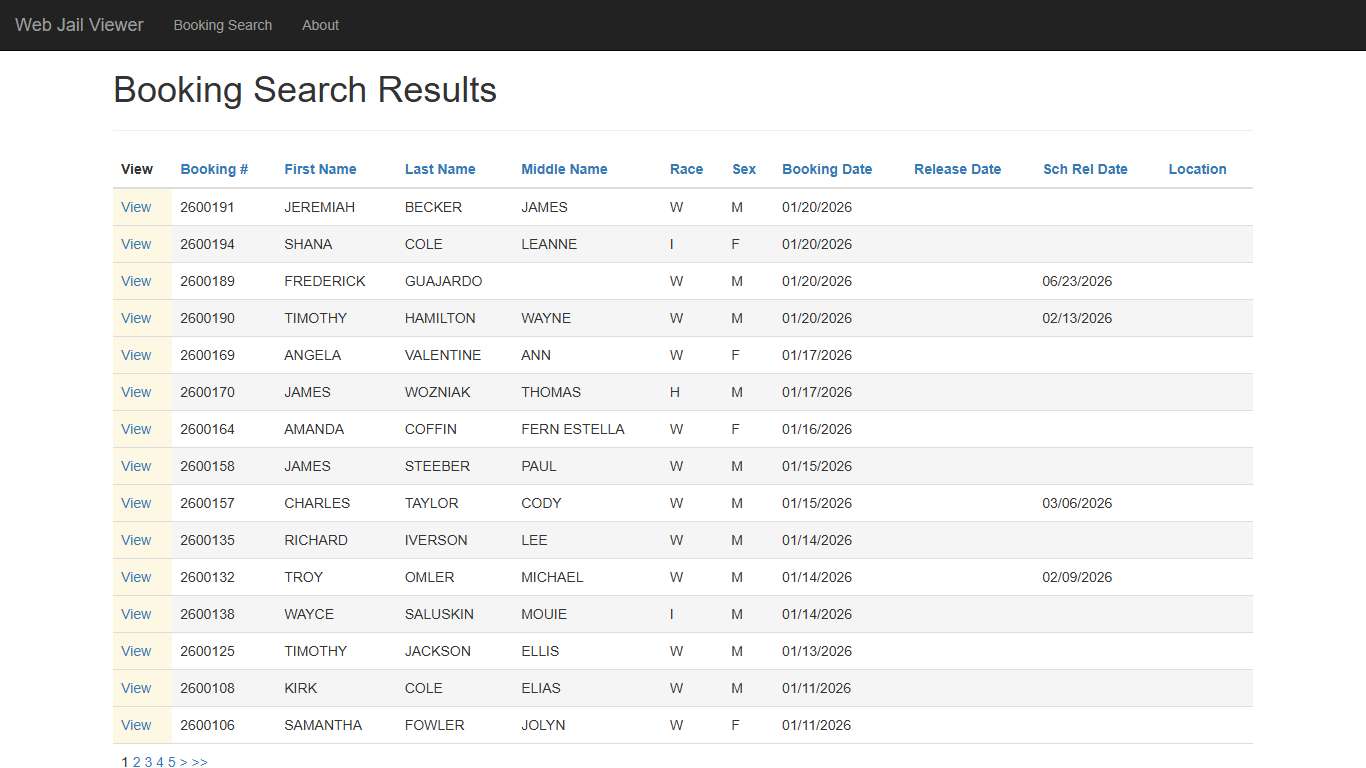Screen dimensions: 1366x768
Task: Select the row for TIMOTHY HAMILTON
Action: point(136,318)
